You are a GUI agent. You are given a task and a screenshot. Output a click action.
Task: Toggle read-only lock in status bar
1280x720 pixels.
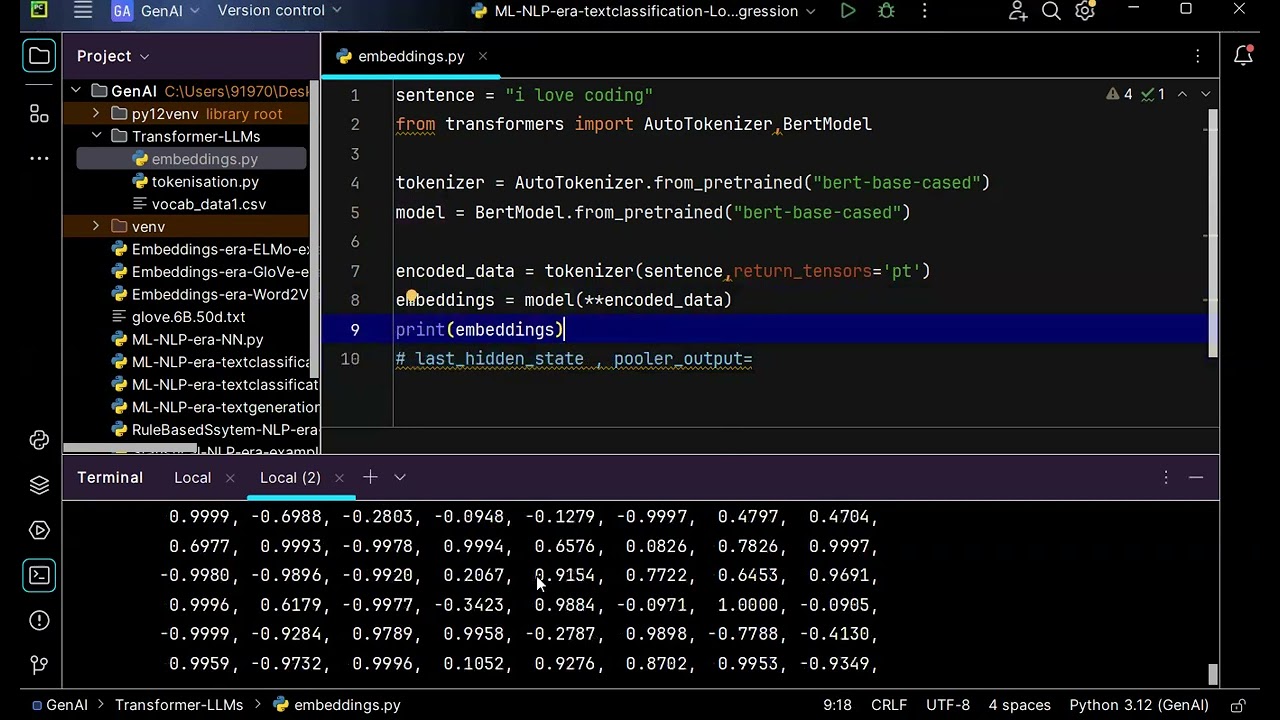coord(1238,705)
